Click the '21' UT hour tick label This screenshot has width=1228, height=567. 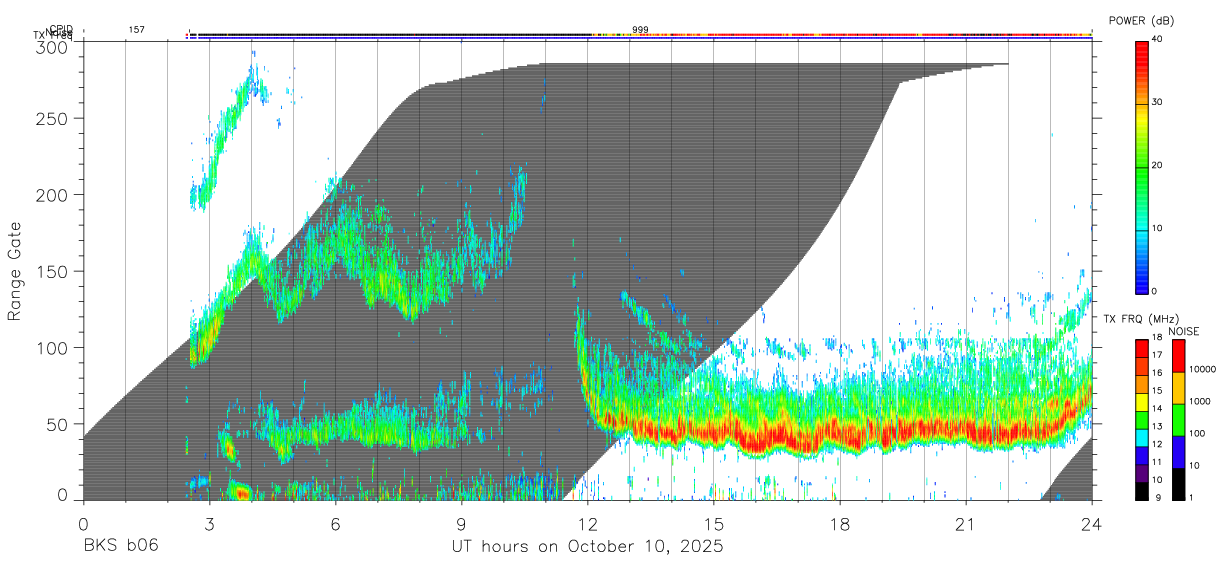966,523
